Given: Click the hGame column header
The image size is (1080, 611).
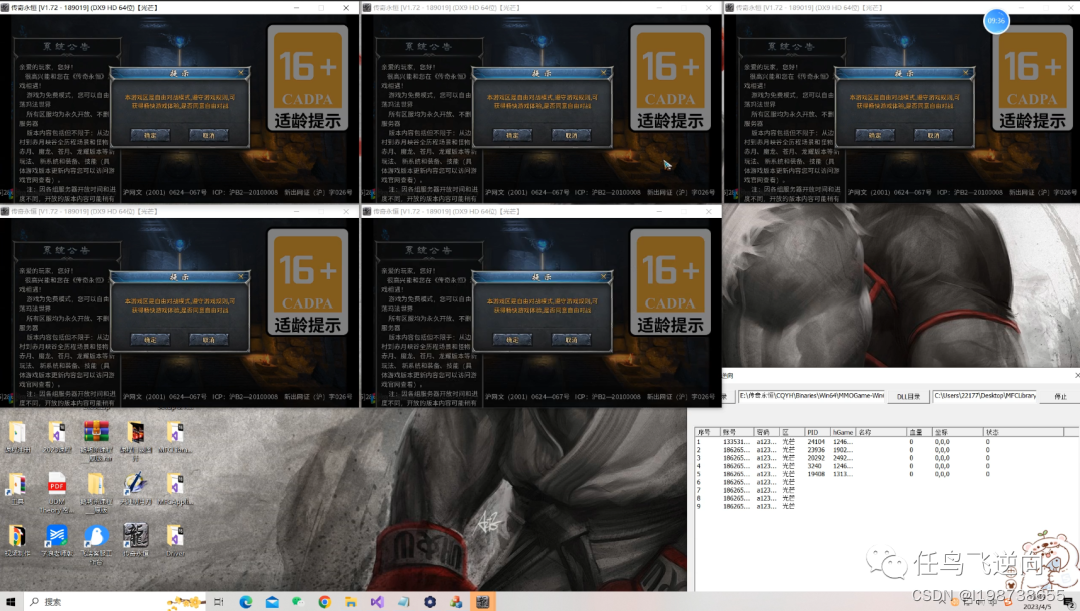Looking at the screenshot, I should 843,432.
